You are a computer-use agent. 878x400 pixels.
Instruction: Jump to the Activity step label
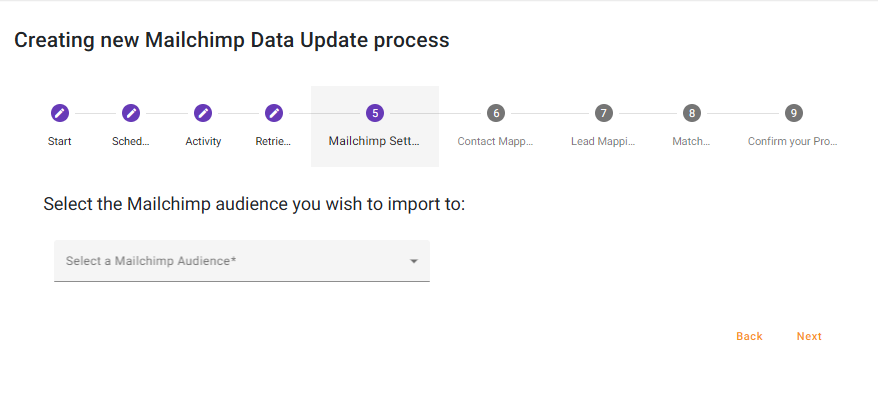[203, 141]
